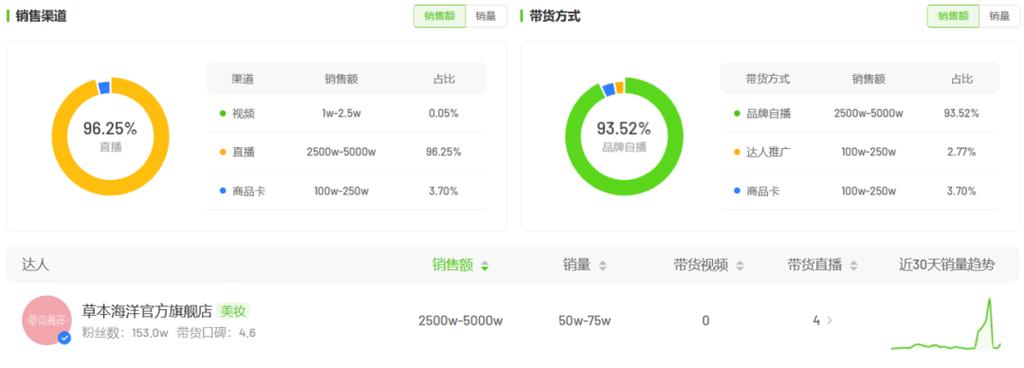
Task: Select the 视频 channel row label
Action: pos(244,114)
